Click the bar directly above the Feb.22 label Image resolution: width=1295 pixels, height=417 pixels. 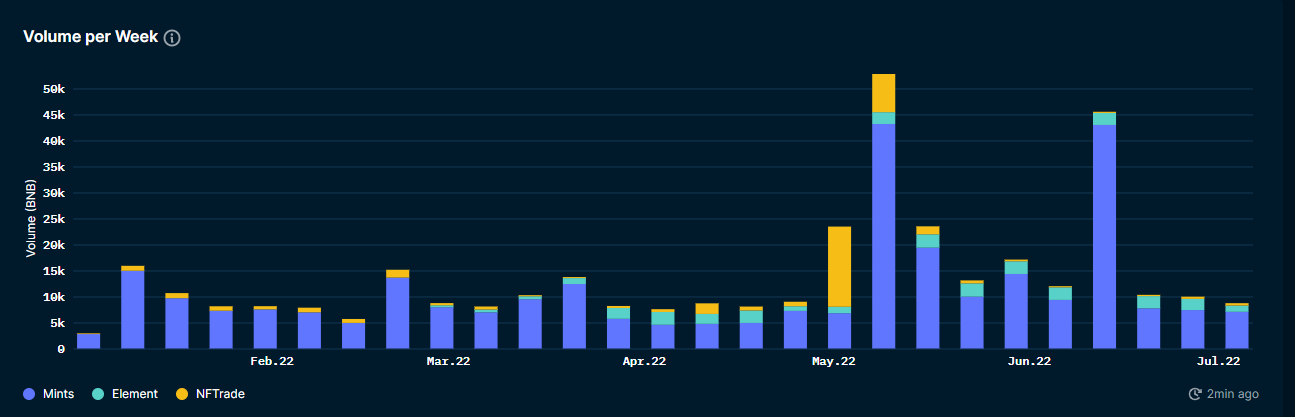pyautogui.click(x=265, y=329)
